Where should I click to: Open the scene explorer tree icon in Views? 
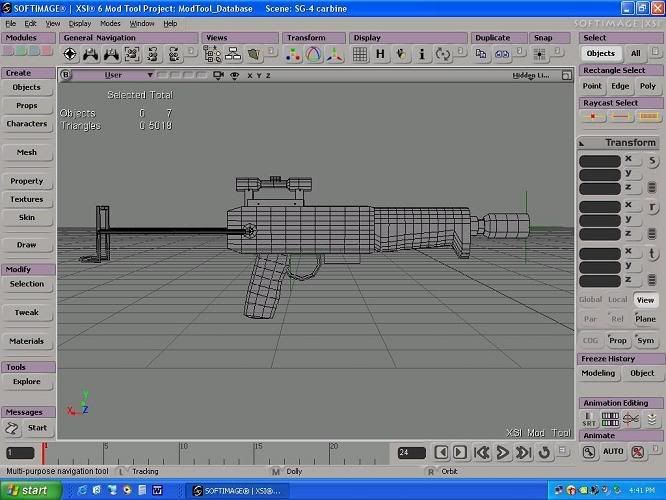(212, 54)
